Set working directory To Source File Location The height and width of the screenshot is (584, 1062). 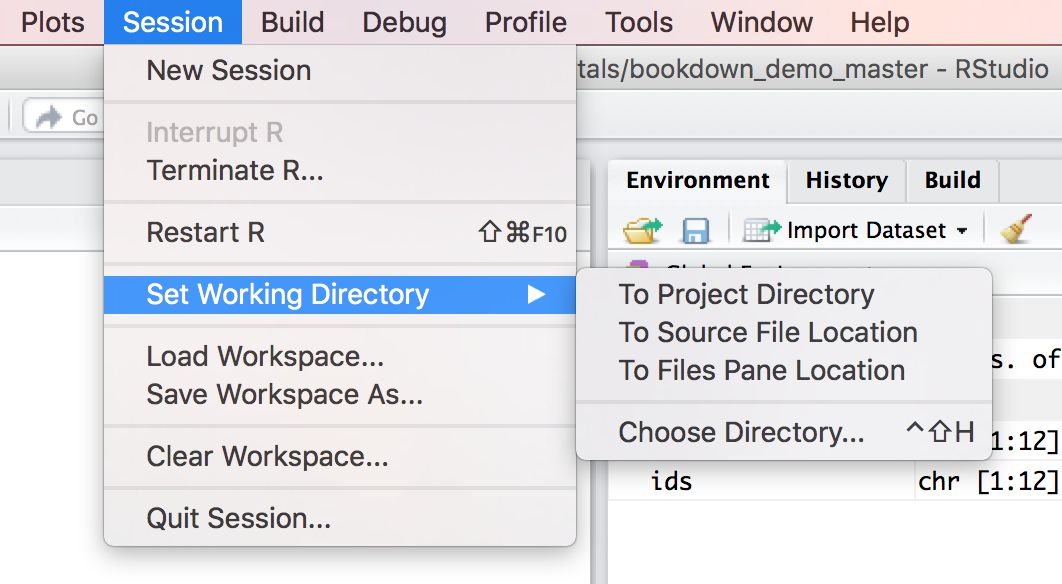(784, 332)
